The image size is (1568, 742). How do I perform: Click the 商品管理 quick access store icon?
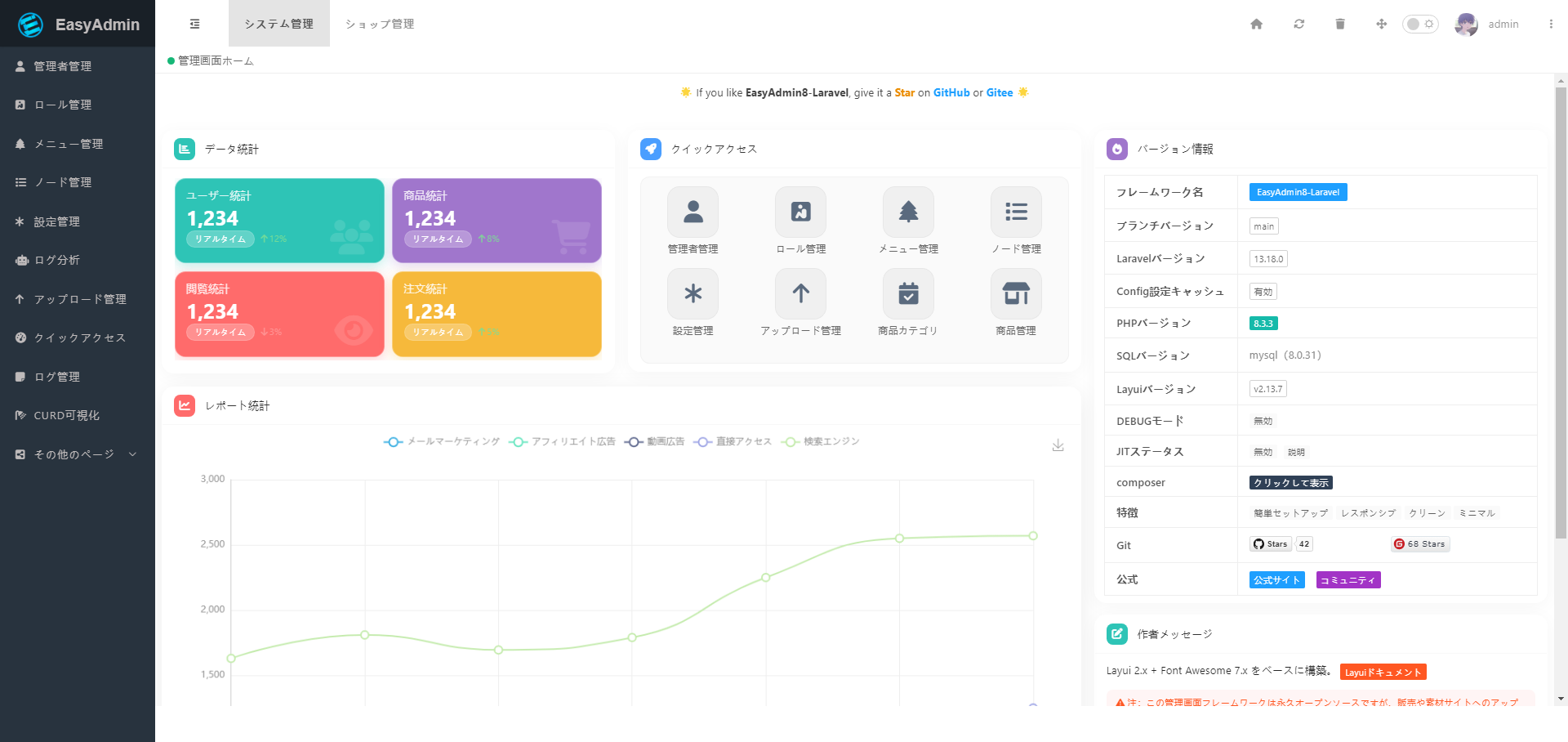[1017, 293]
